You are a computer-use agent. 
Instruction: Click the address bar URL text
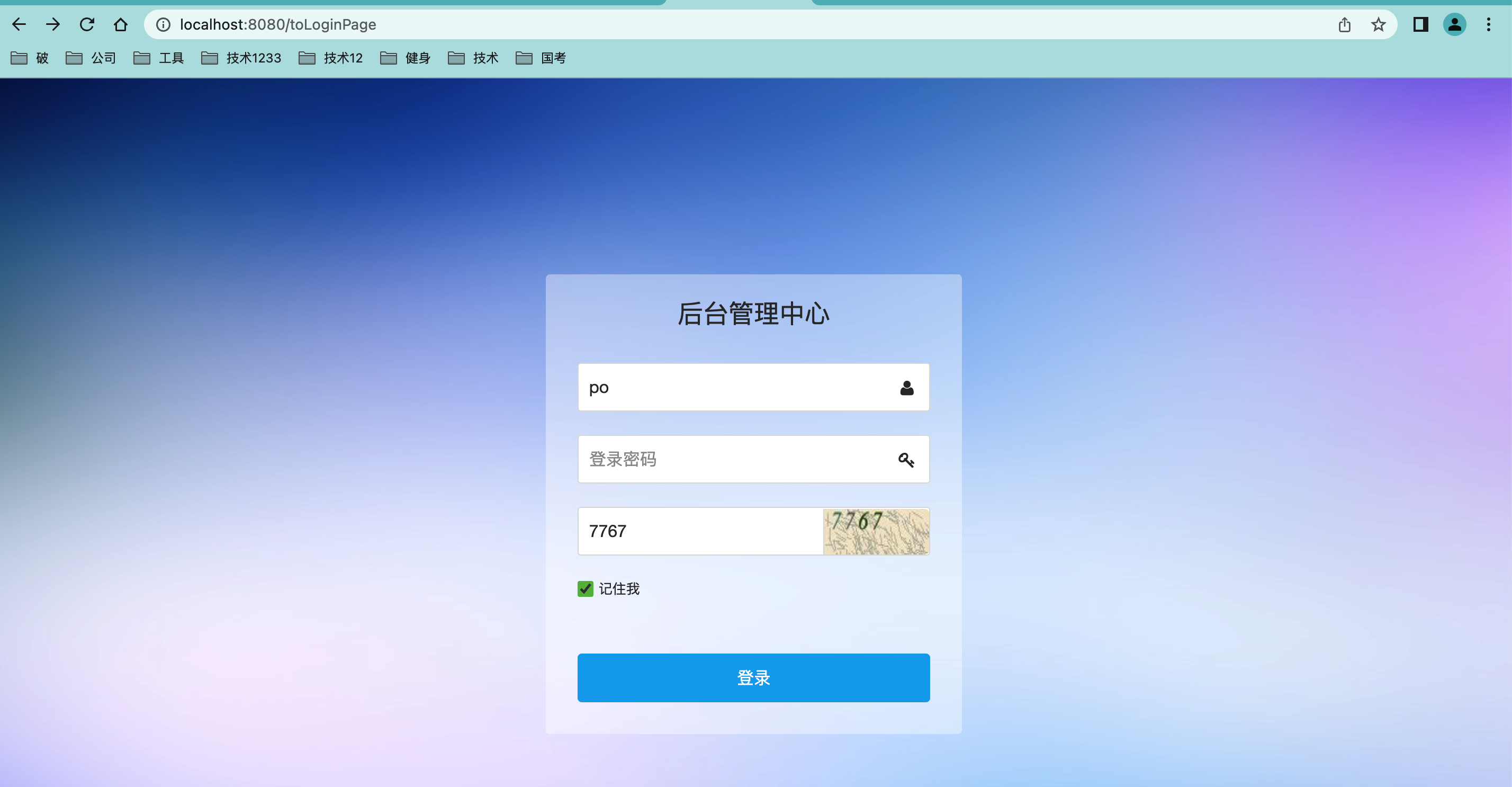point(277,24)
